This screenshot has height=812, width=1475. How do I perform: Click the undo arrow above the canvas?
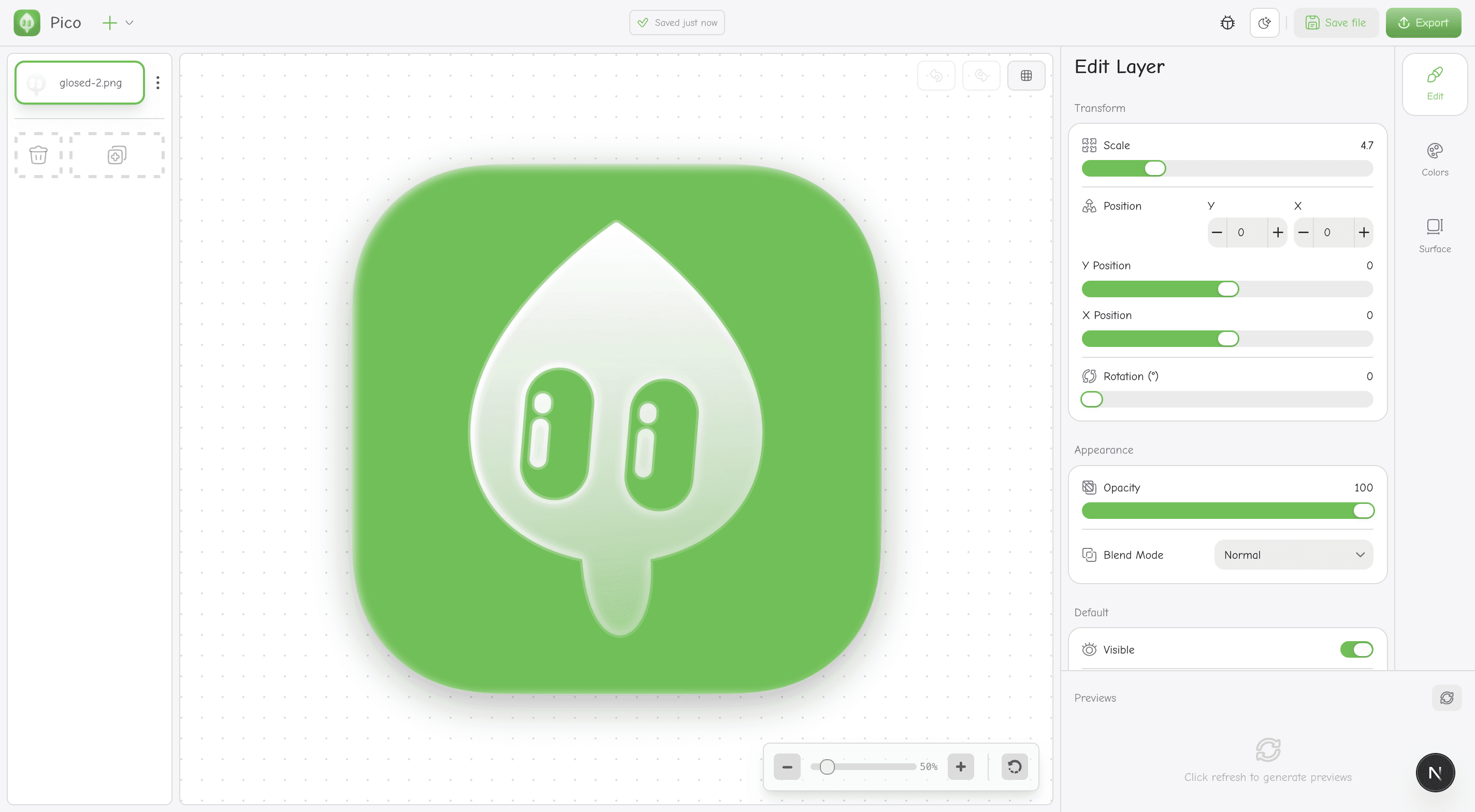pos(937,75)
